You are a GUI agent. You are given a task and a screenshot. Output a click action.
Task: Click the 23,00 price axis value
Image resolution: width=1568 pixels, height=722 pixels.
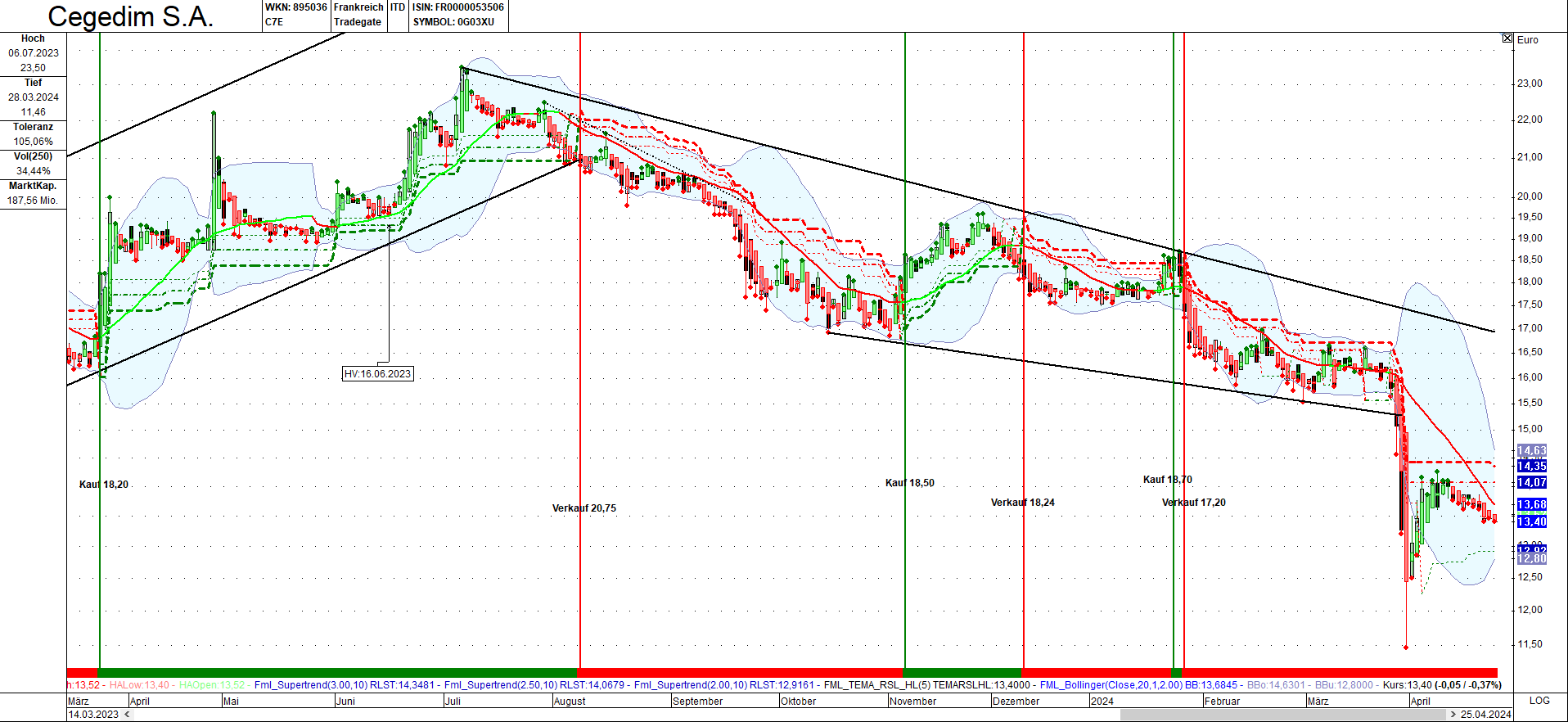click(x=1530, y=83)
